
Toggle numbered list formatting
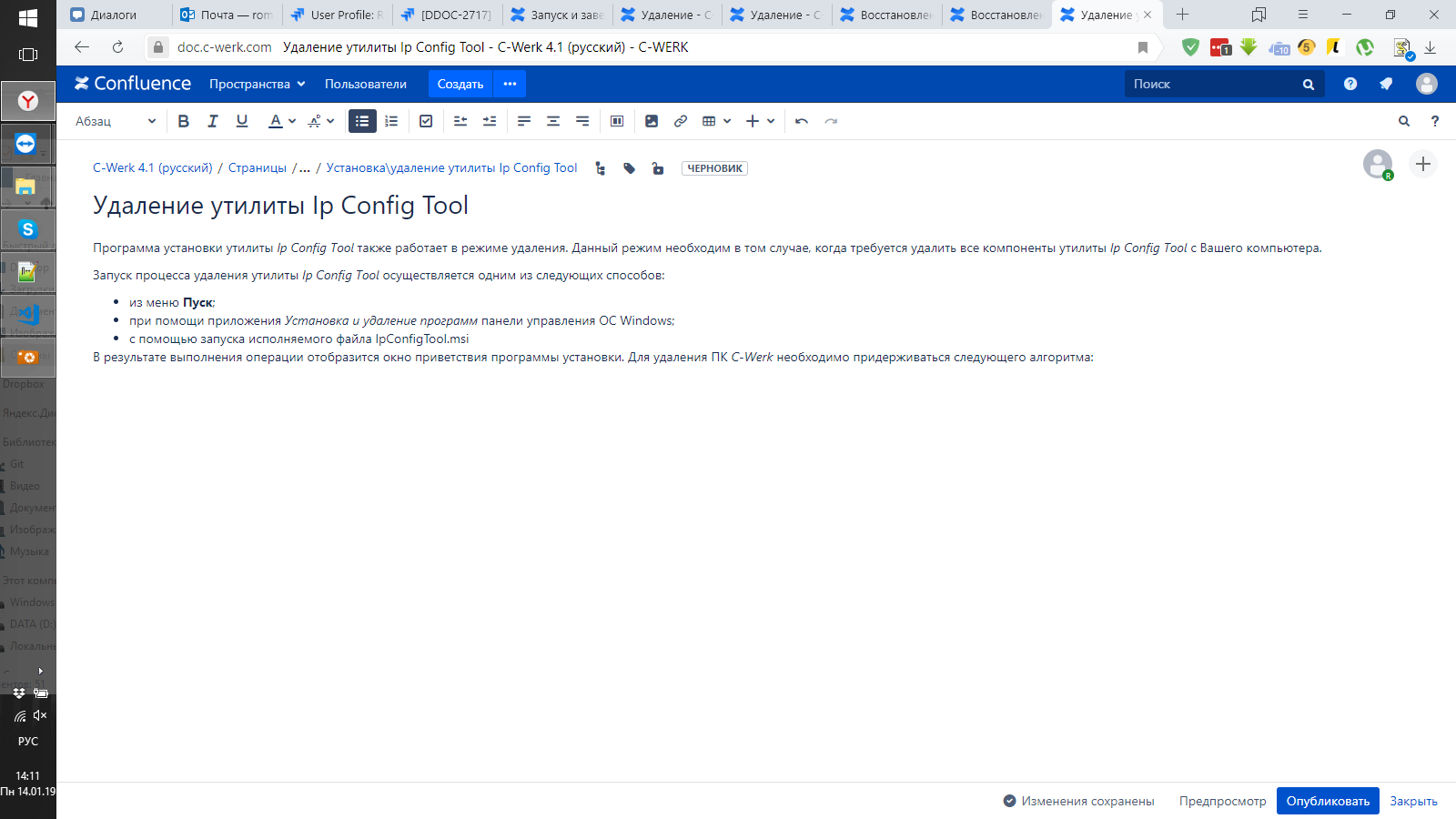click(391, 121)
